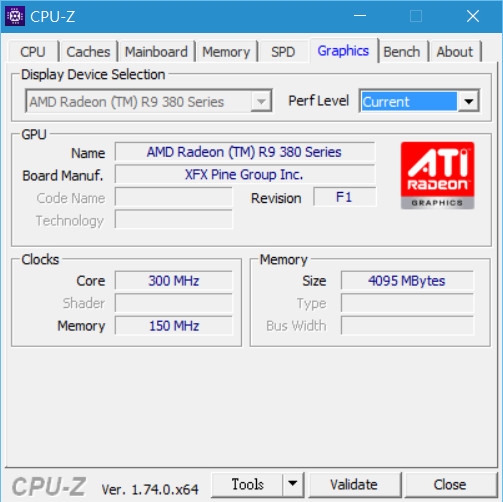Viewport: 503px width, 502px height.
Task: Switch to the CPU tab
Action: [33, 52]
